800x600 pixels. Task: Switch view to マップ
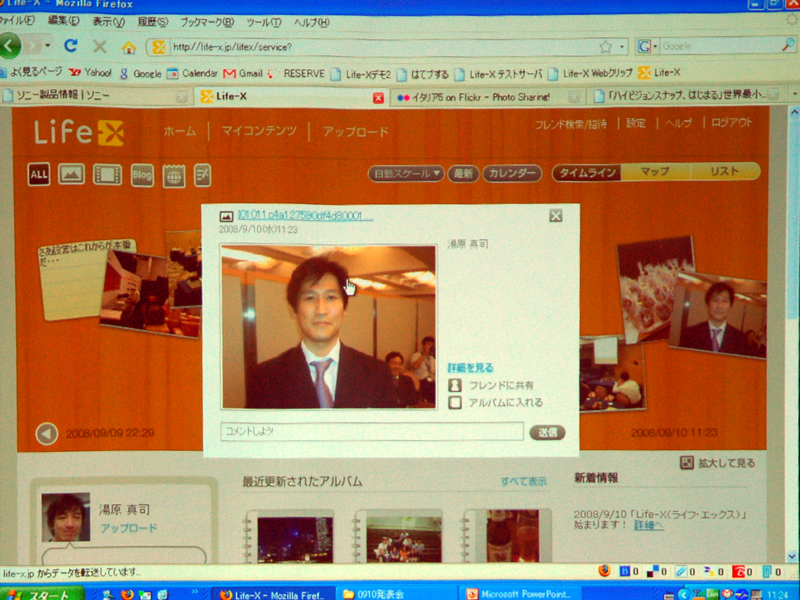click(655, 172)
